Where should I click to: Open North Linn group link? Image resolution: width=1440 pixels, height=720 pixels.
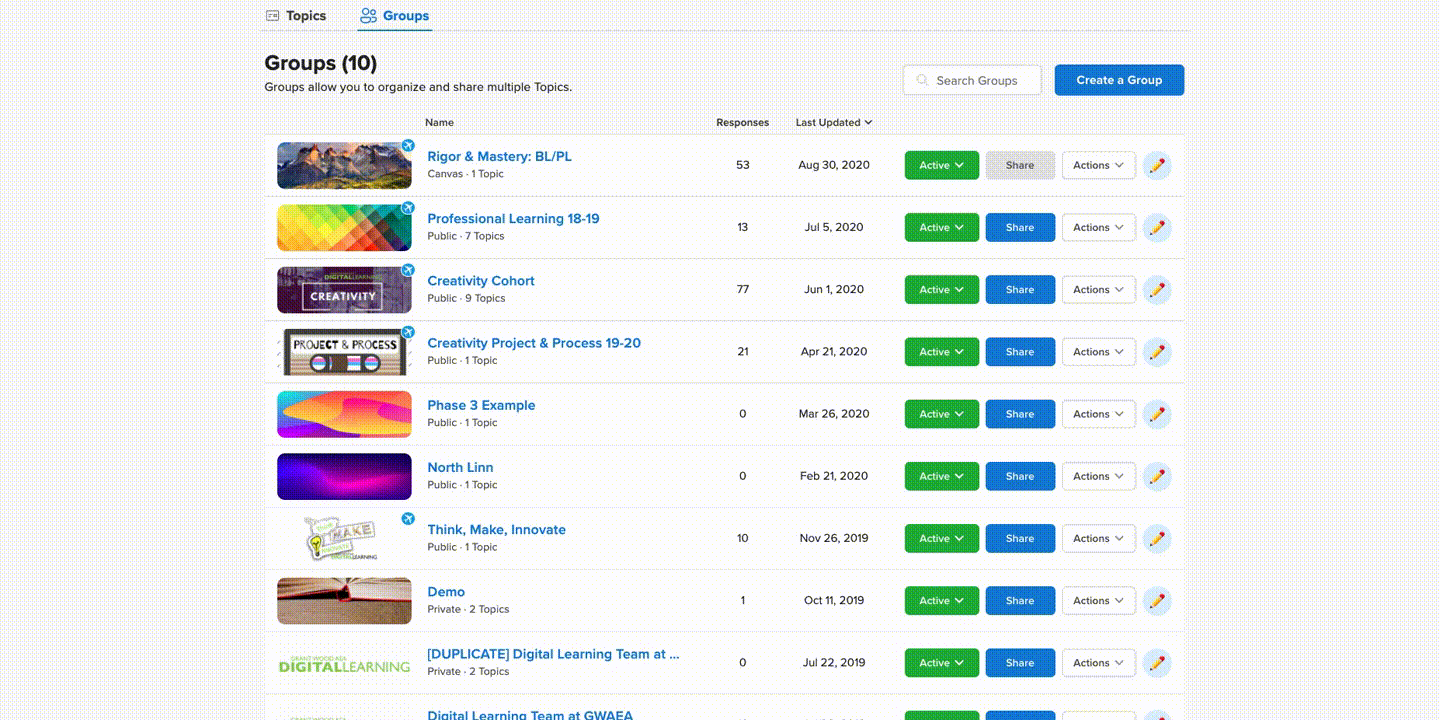(460, 468)
